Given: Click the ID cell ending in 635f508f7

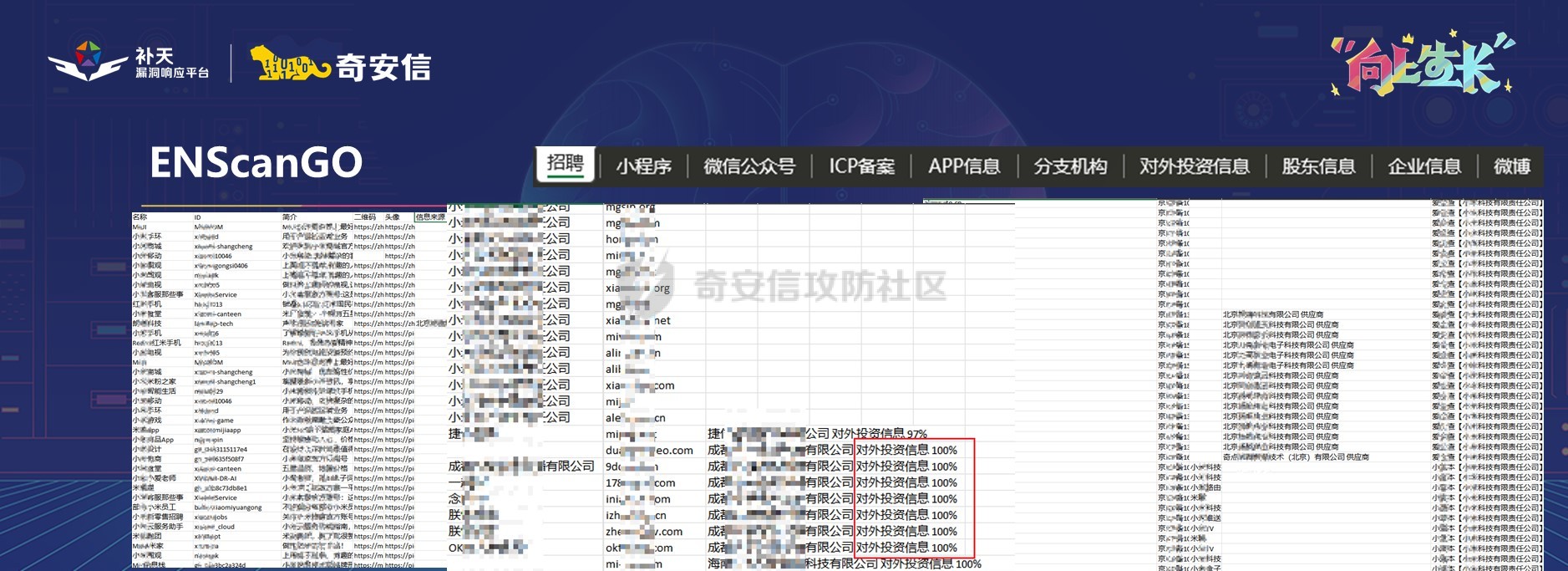Looking at the screenshot, I should 219,459.
